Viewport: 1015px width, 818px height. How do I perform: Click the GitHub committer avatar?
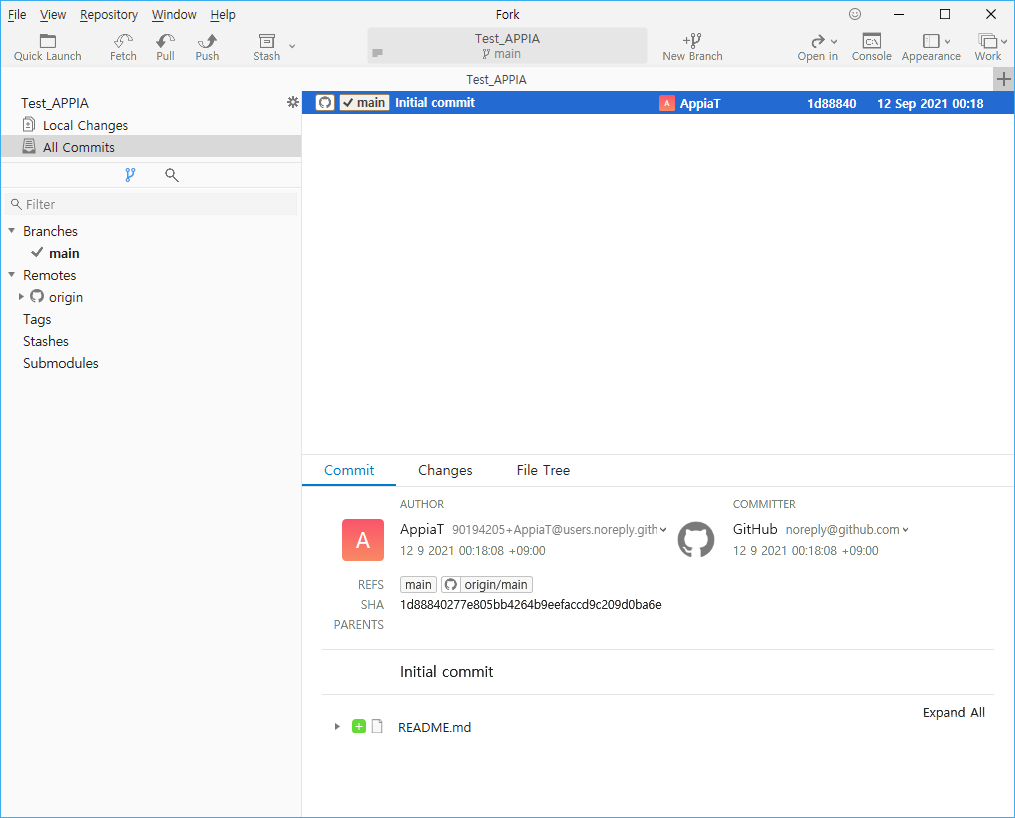click(x=696, y=540)
